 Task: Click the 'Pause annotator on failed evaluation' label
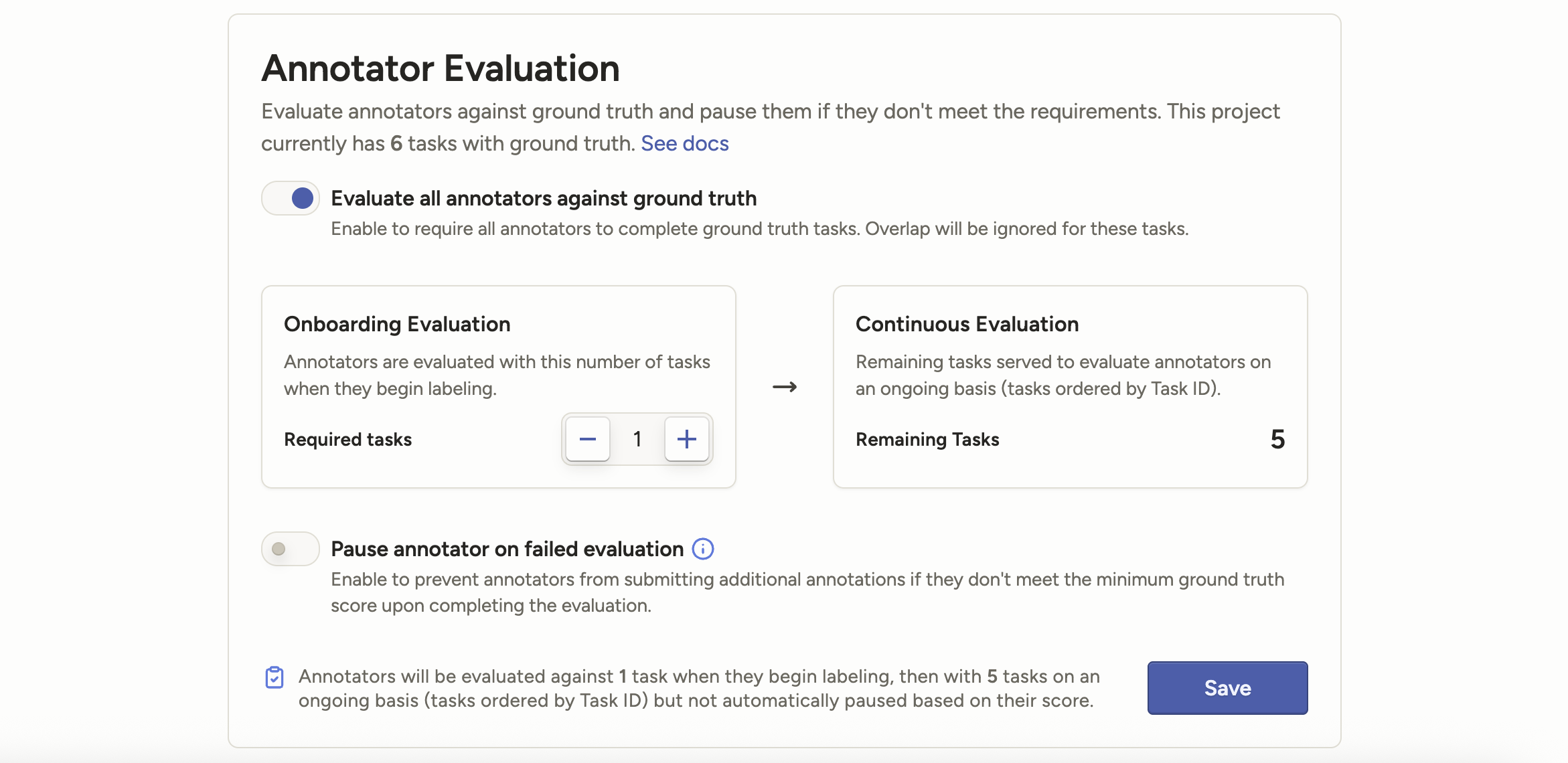tap(507, 549)
